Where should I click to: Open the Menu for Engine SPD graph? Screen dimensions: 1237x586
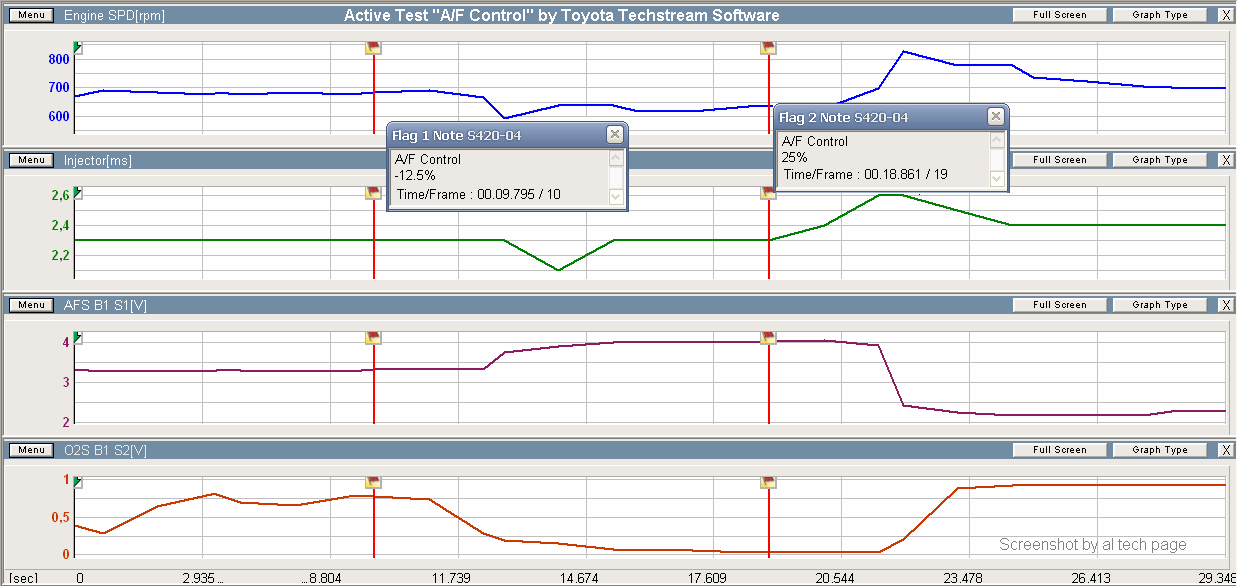(x=32, y=16)
